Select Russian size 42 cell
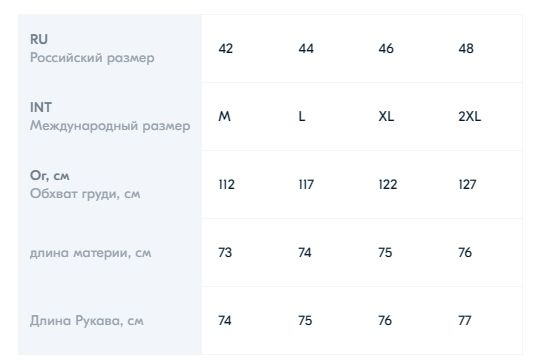This screenshot has width=535, height=360. [x=226, y=48]
